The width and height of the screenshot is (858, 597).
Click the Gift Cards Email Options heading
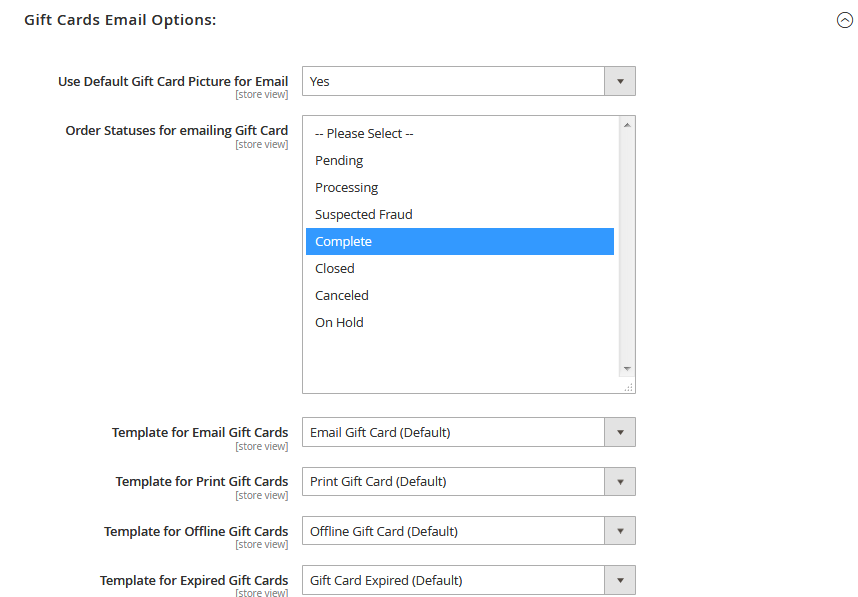pyautogui.click(x=120, y=20)
